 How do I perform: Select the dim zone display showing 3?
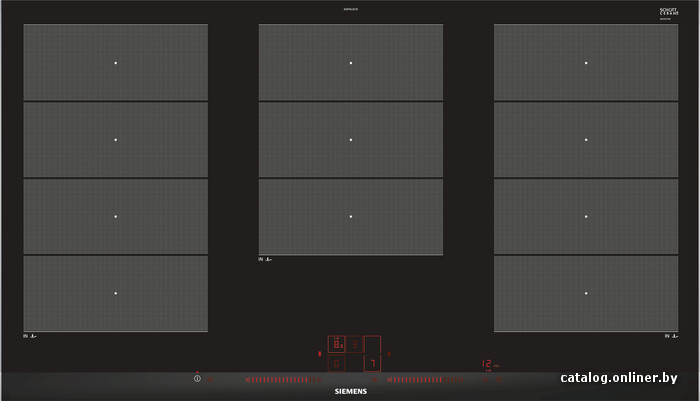click(x=355, y=344)
